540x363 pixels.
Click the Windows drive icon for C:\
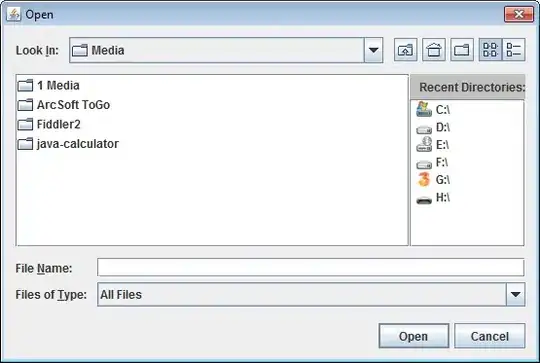click(424, 110)
